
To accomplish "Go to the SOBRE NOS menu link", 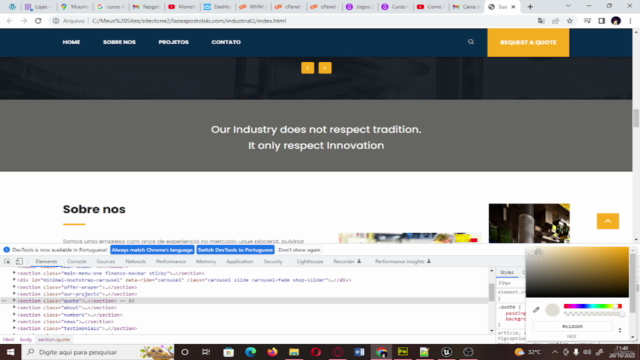I will tap(119, 42).
